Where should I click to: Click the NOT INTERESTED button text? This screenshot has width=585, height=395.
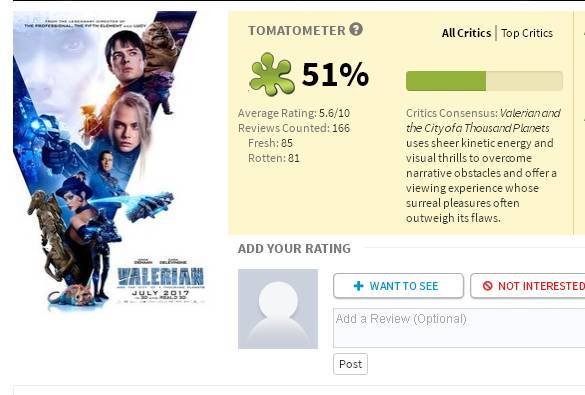point(541,286)
